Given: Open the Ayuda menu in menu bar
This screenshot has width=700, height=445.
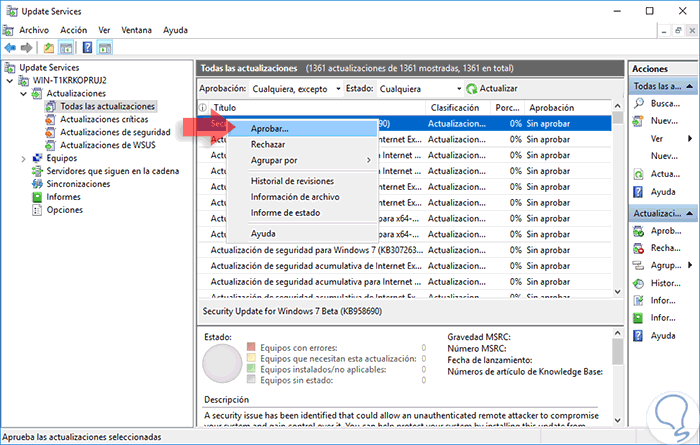Looking at the screenshot, I should coord(175,30).
